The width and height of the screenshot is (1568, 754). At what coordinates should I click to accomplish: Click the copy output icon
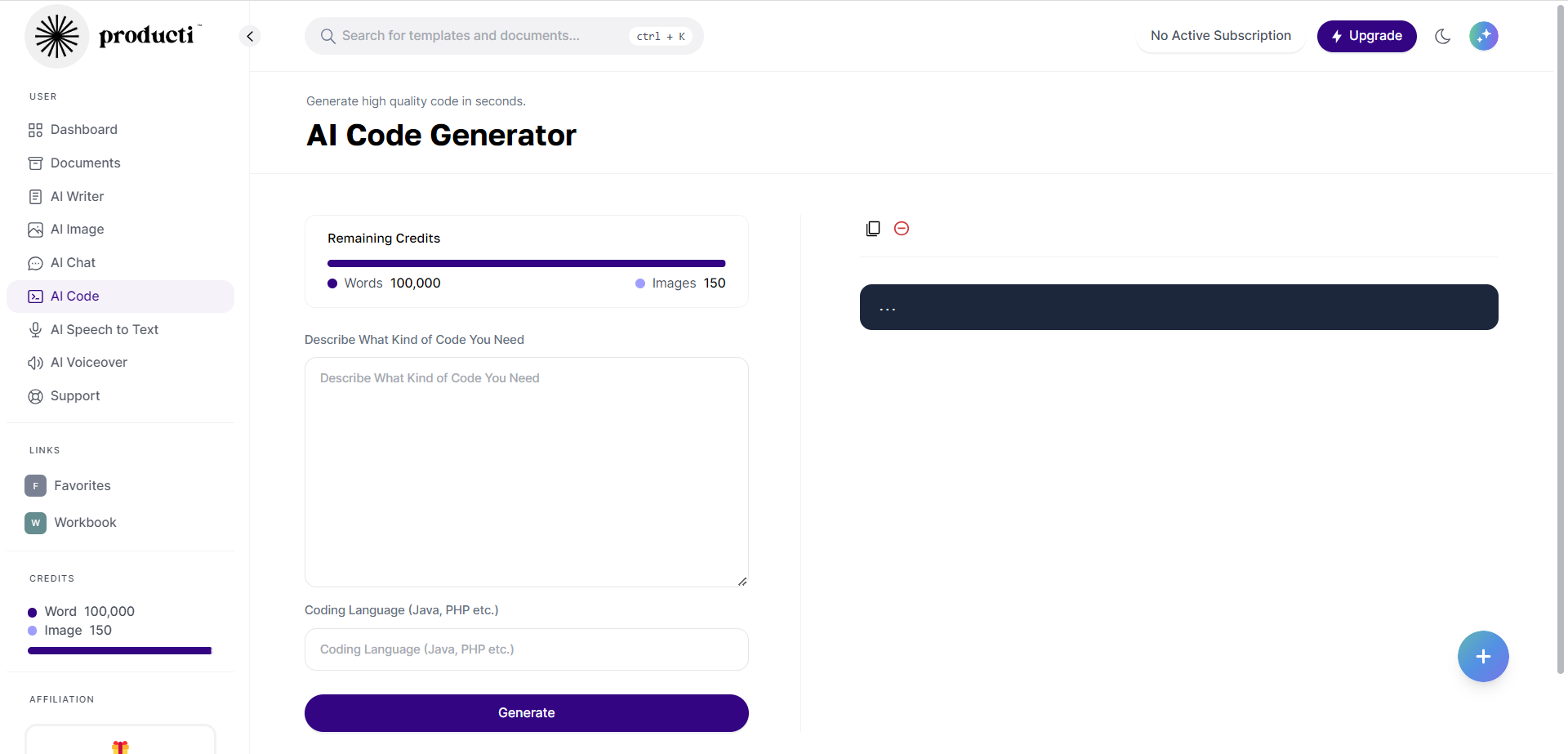[873, 229]
